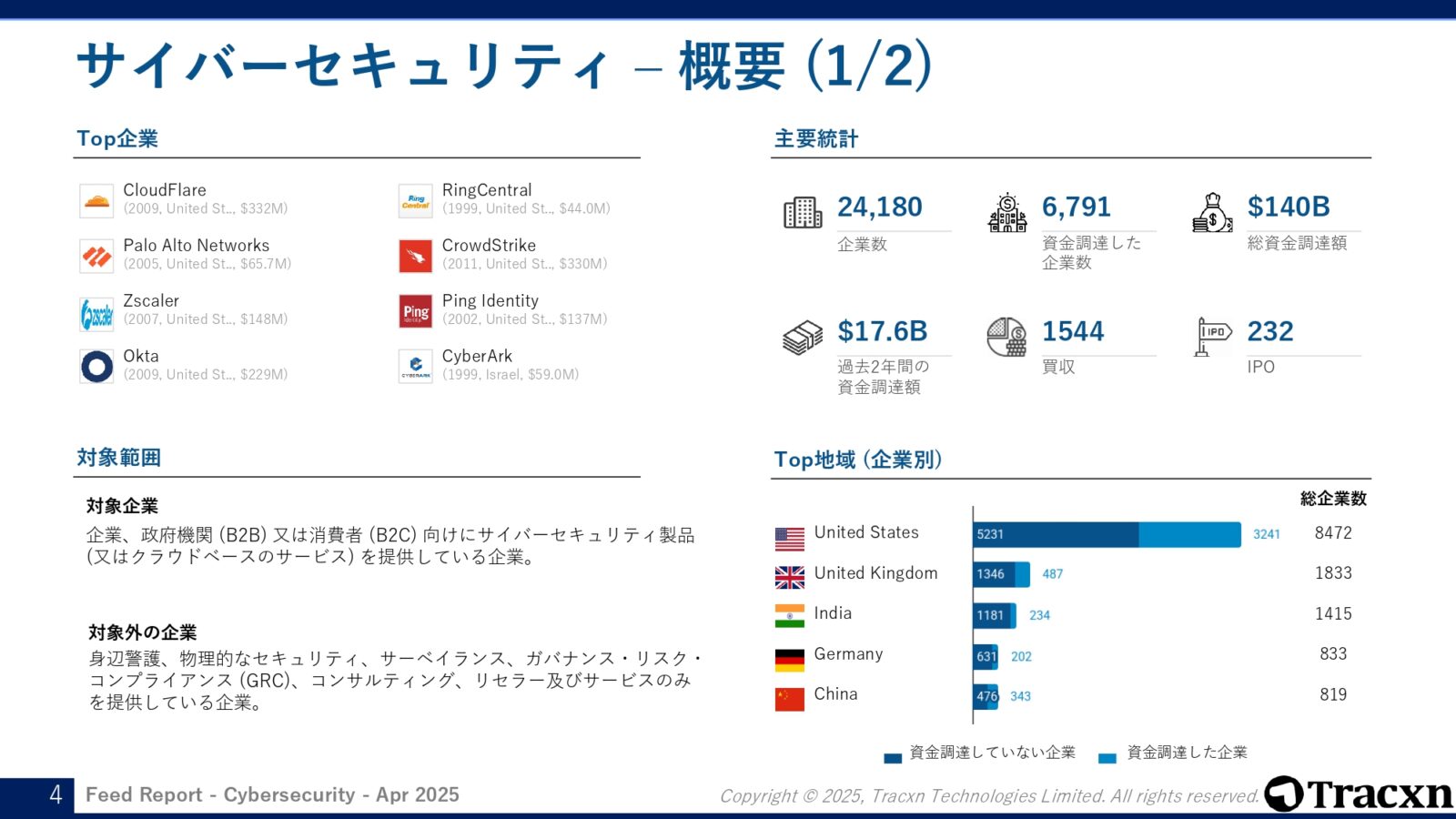Click the Top地域 (企業別) heading
This screenshot has height=819, width=1456.
click(x=858, y=460)
